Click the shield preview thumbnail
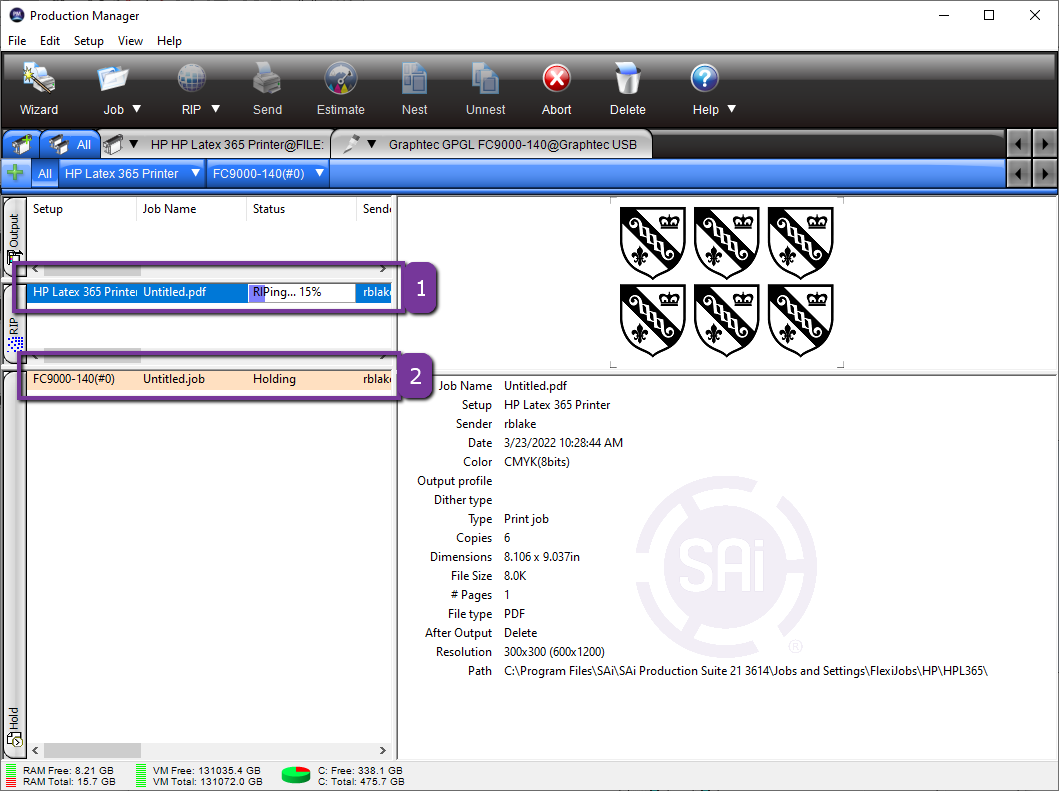The width and height of the screenshot is (1059, 791). pos(726,282)
